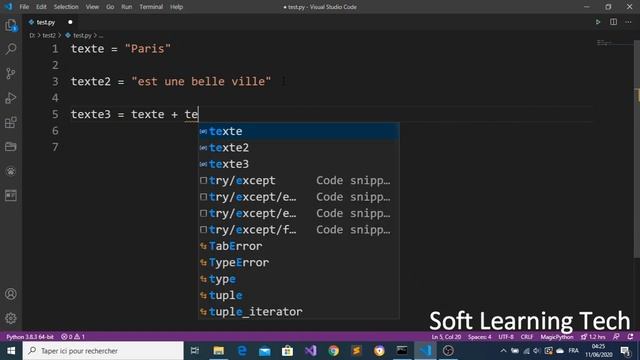Open the View menu
Screen dimensions: 640x360
pyautogui.click(x=92, y=7)
